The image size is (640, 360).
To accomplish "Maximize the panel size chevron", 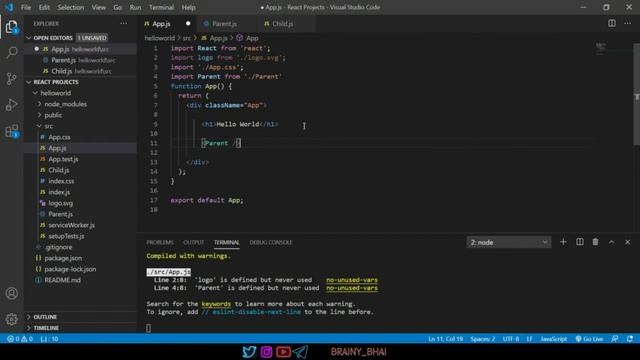I will [x=611, y=242].
